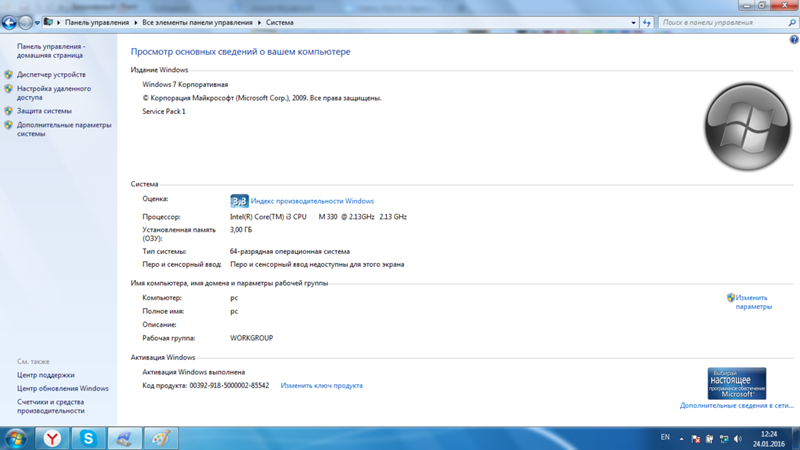Click the search magnifier icon
The width and height of the screenshot is (800, 450).
(x=792, y=22)
